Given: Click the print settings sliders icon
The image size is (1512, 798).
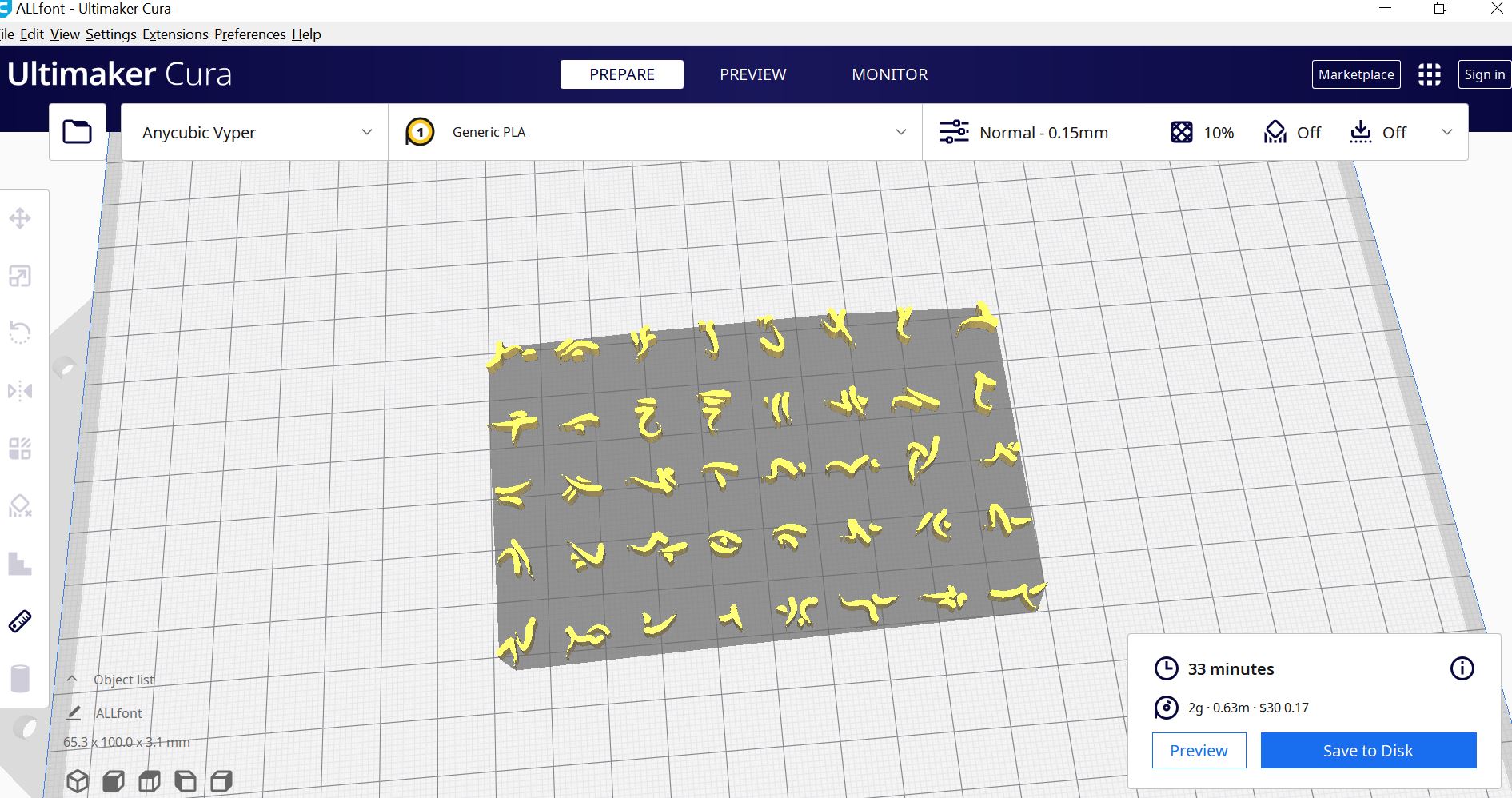Looking at the screenshot, I should pos(954,132).
